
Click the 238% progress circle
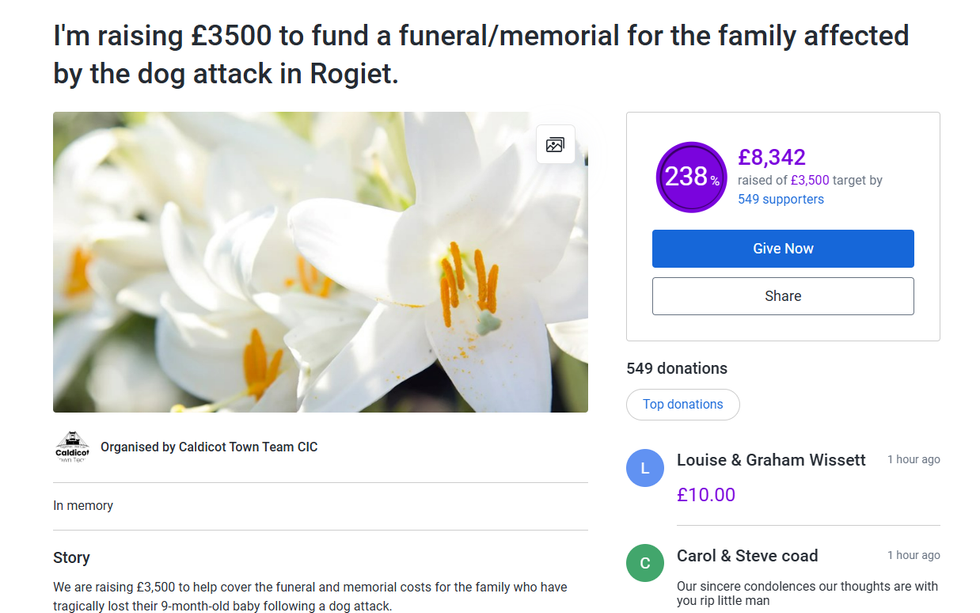coord(691,177)
